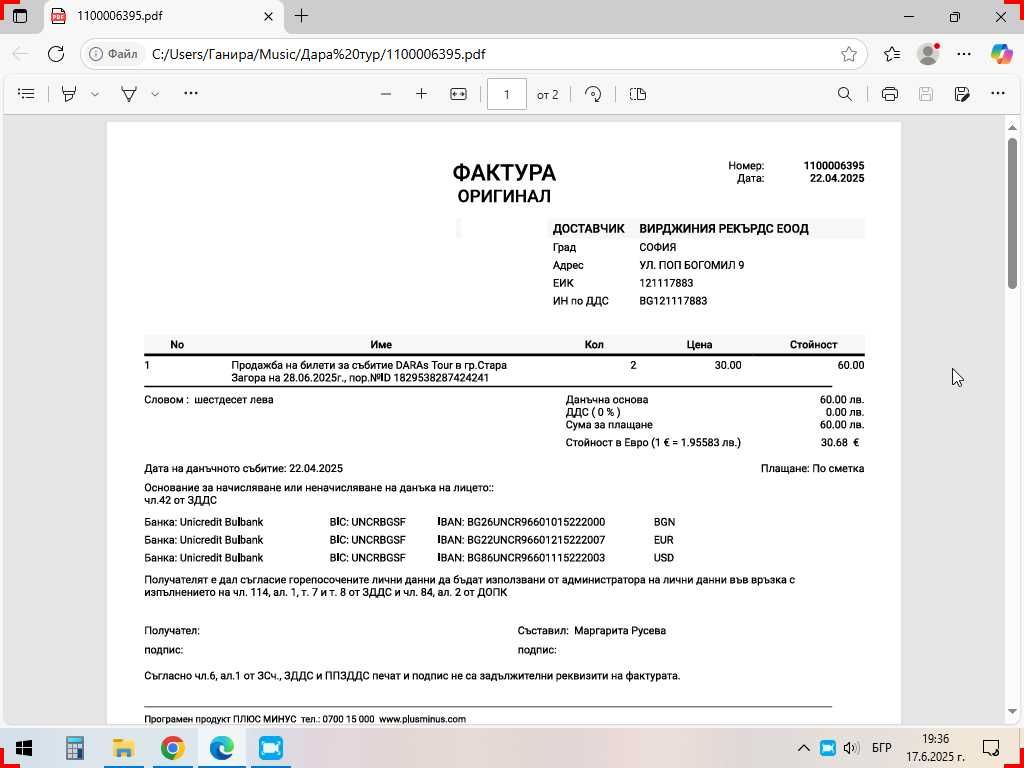Viewport: 1024px width, 768px height.
Task: Toggle the page view layout button
Action: pyautogui.click(x=638, y=94)
